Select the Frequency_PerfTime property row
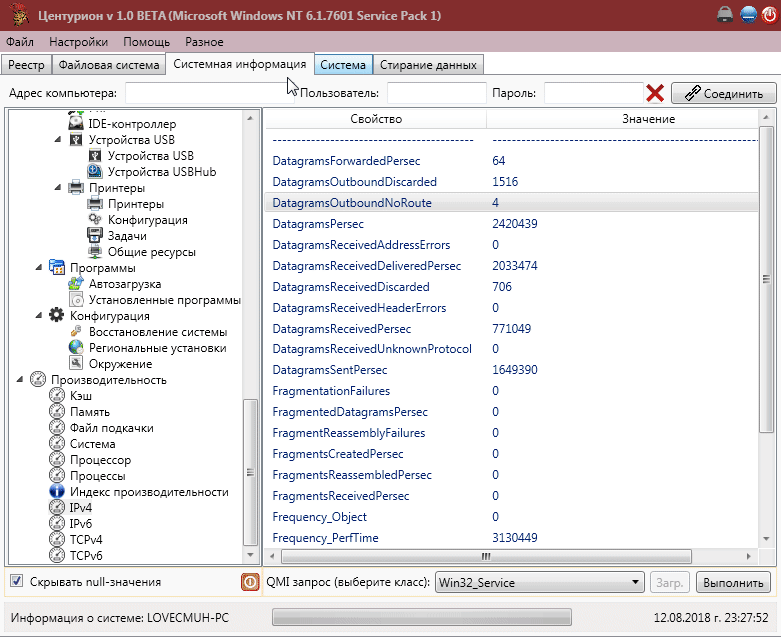Image resolution: width=781 pixels, height=637 pixels. pyautogui.click(x=512, y=538)
